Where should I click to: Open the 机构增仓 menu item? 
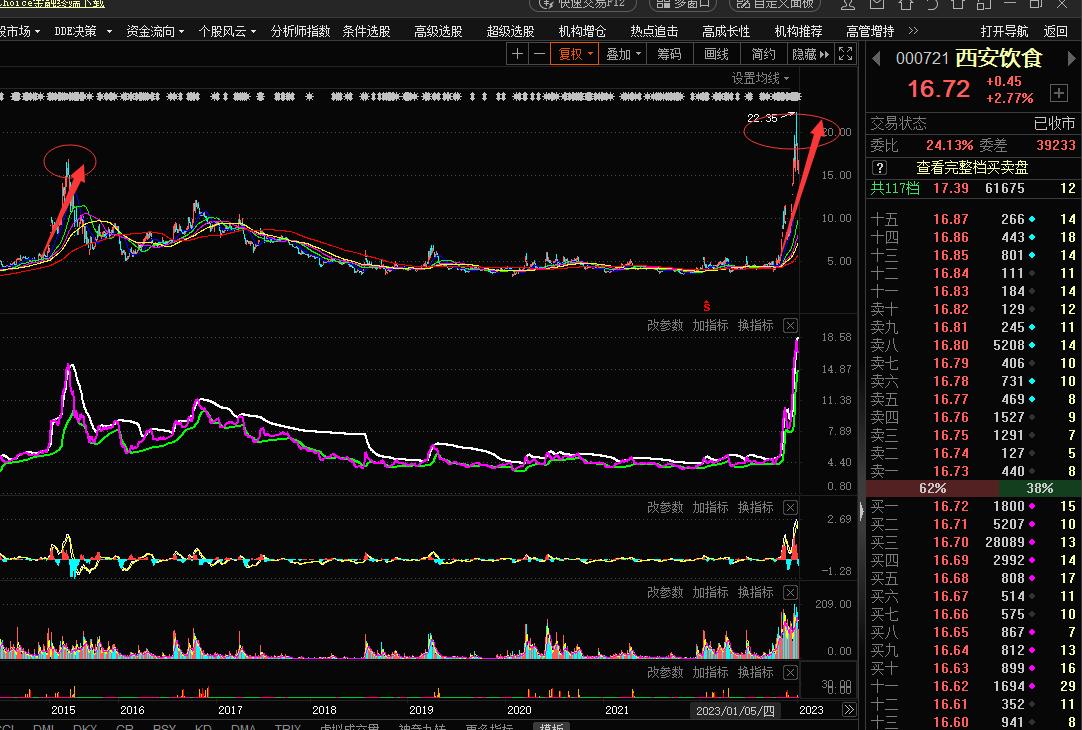coord(582,31)
